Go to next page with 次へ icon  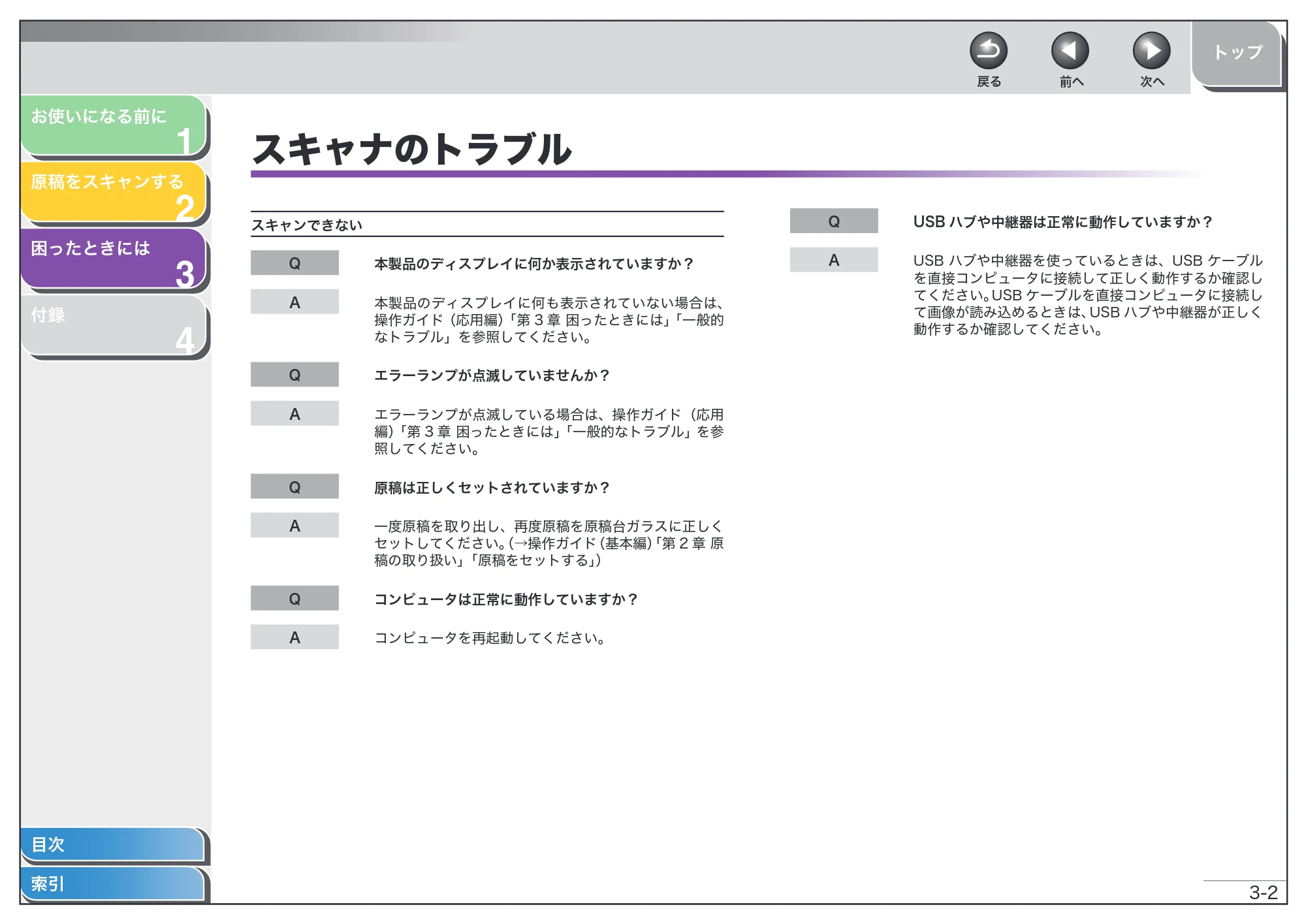pyautogui.click(x=1151, y=51)
